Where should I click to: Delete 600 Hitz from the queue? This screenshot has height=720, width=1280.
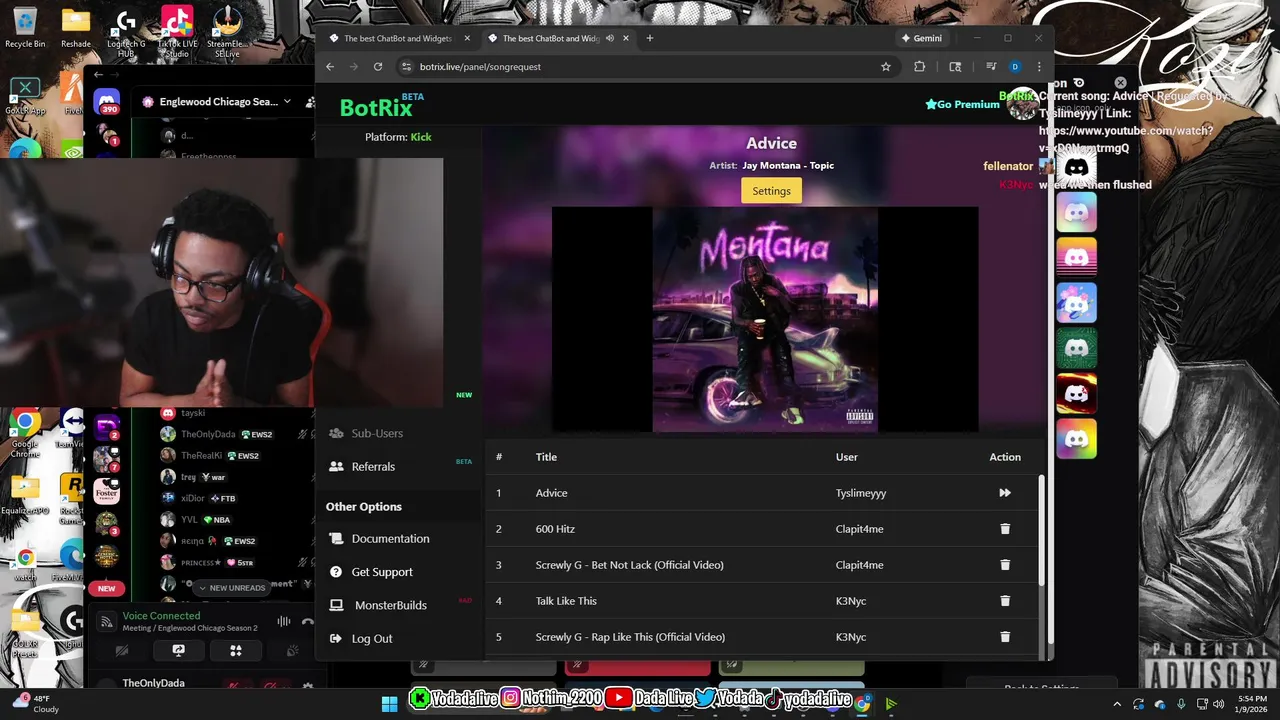(x=1005, y=529)
